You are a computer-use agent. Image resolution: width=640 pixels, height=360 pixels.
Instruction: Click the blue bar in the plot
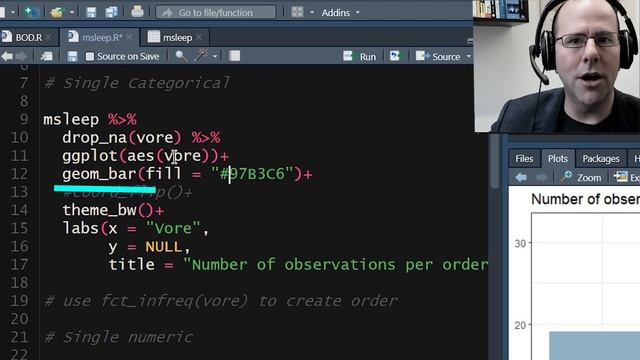pyautogui.click(x=594, y=345)
